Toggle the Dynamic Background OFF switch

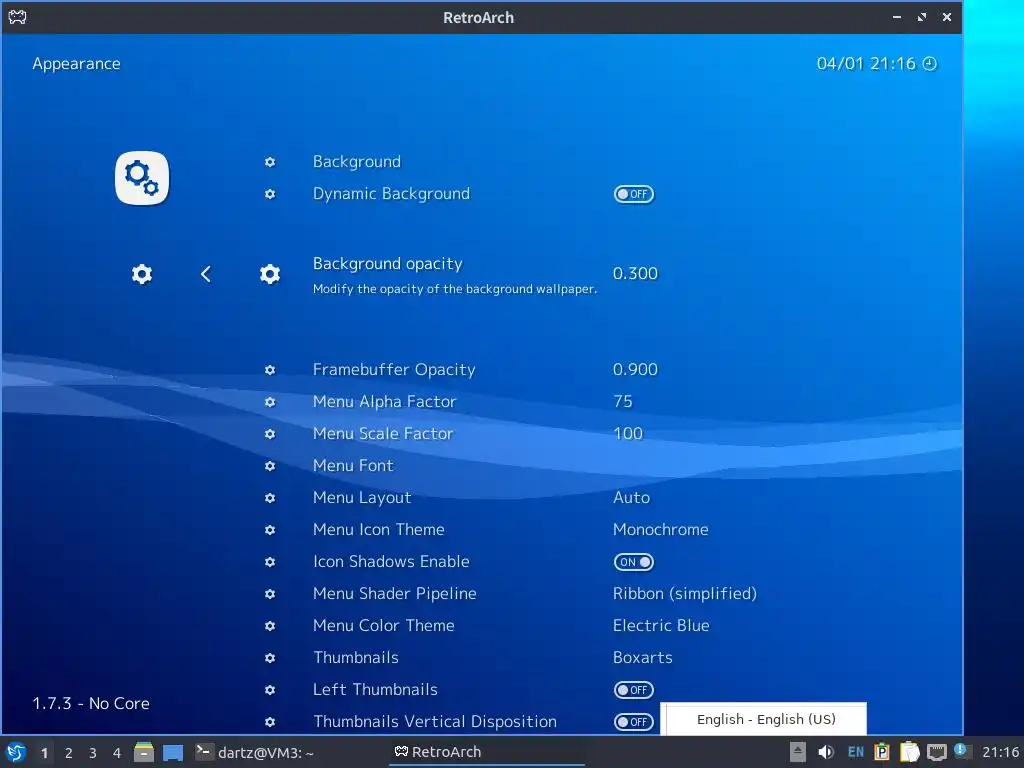633,194
